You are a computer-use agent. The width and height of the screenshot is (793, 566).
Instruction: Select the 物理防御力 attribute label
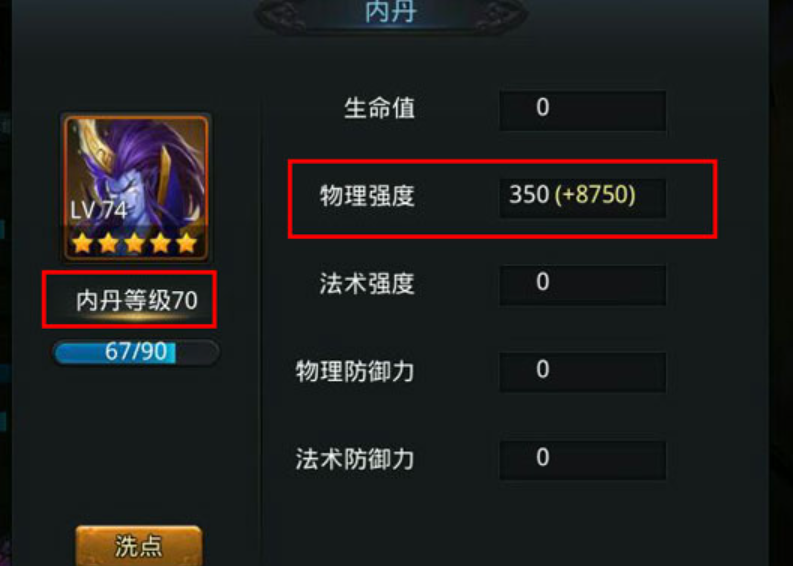355,371
